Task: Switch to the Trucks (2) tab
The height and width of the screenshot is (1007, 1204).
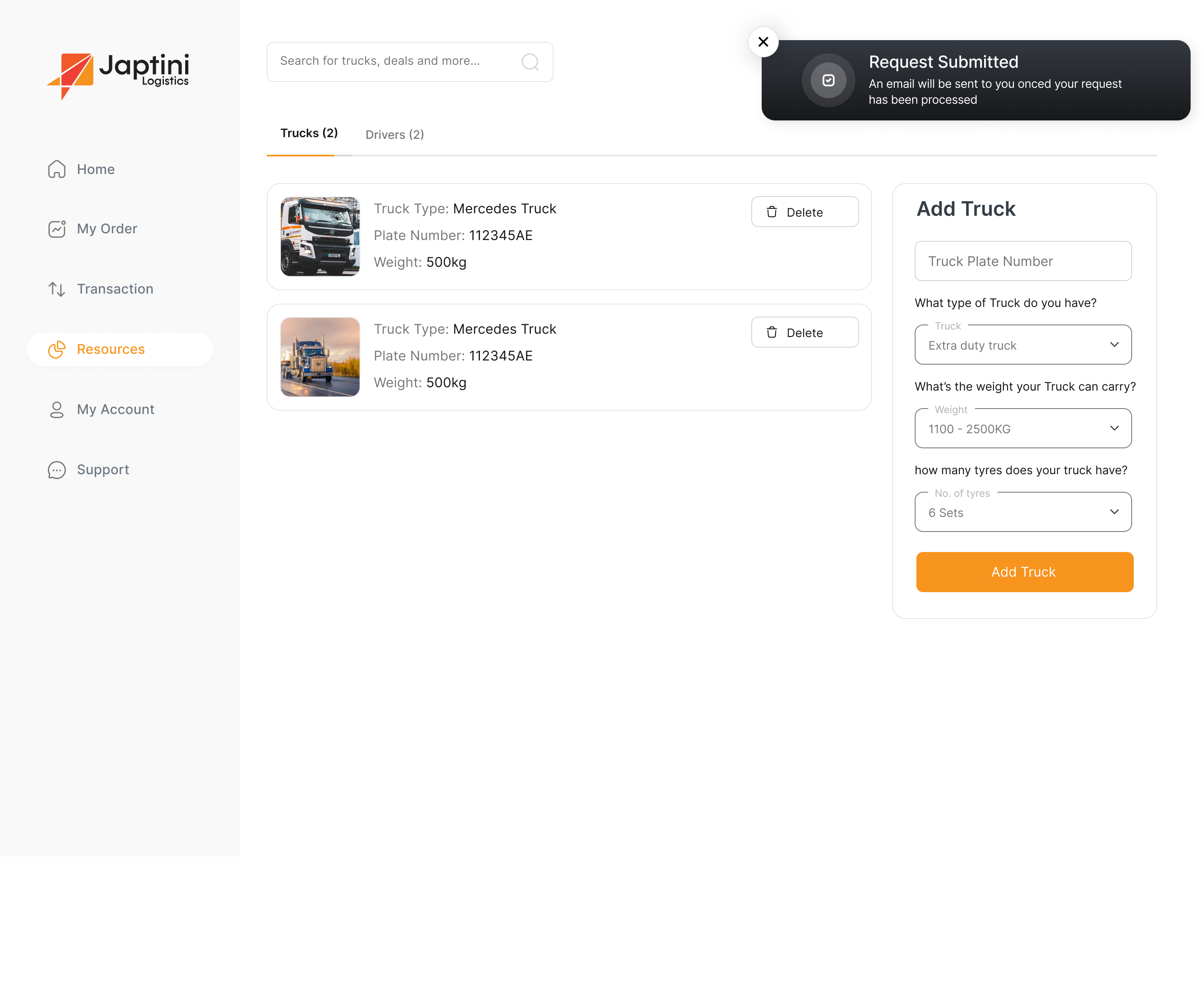Action: [309, 133]
